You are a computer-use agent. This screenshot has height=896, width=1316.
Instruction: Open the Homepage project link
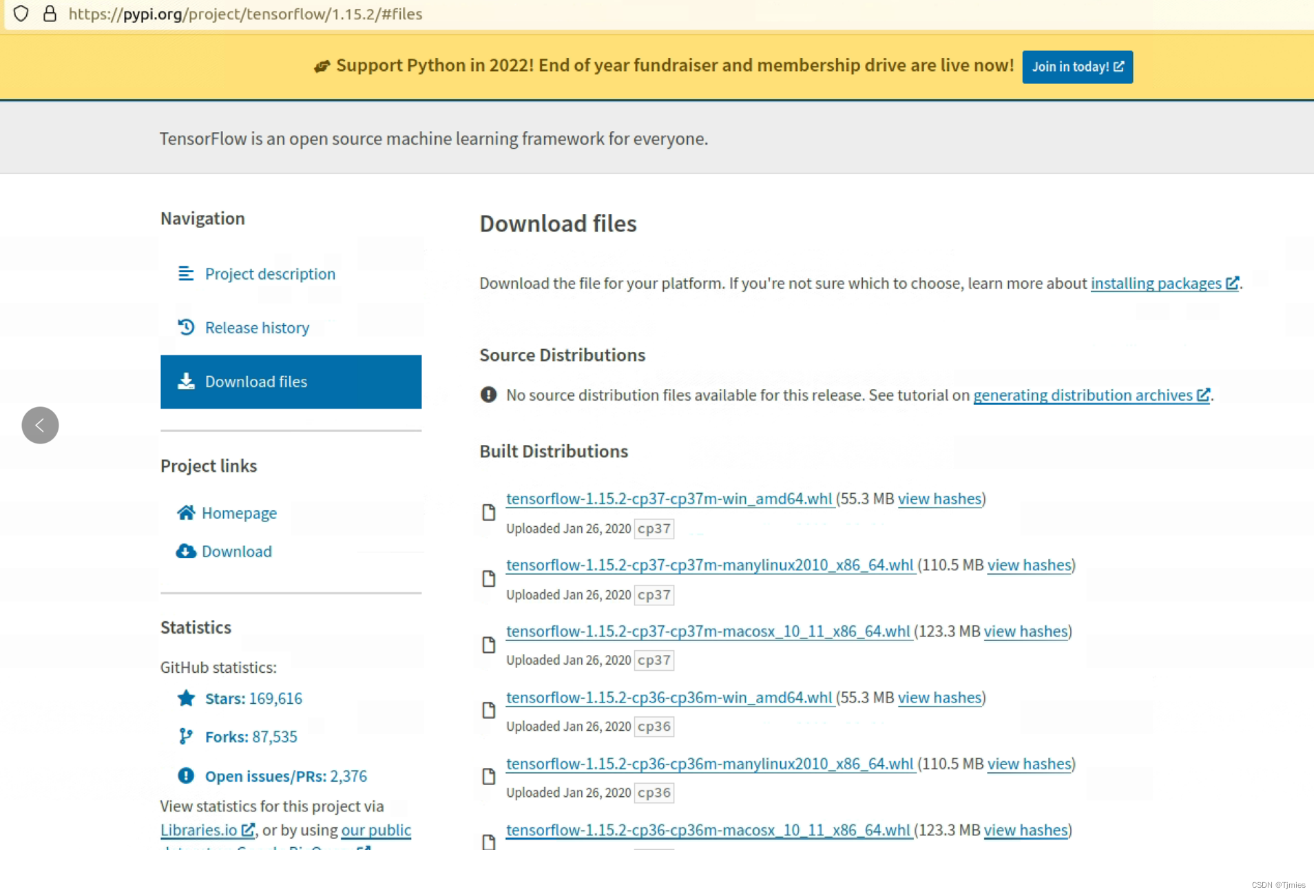point(239,514)
